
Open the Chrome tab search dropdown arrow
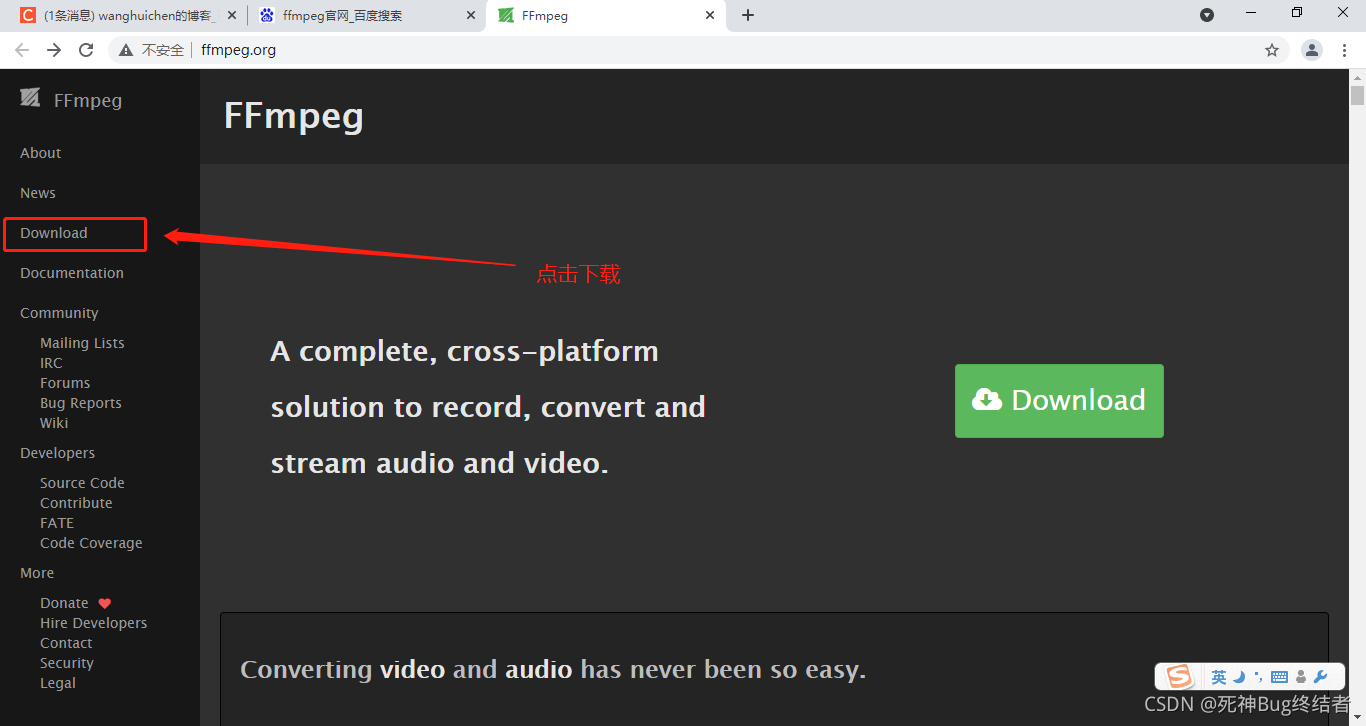click(1207, 15)
